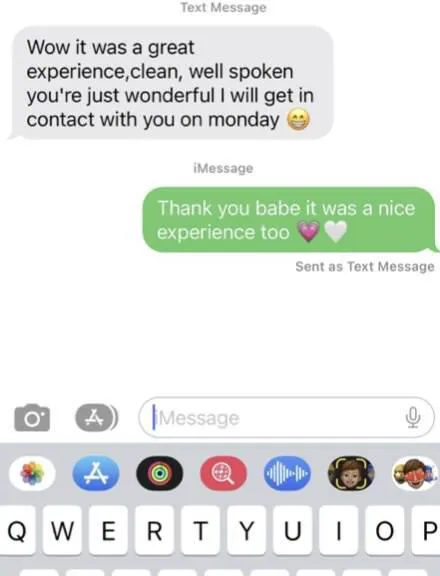Tap the O key on keyboard
This screenshot has height=576, width=440.
tap(385, 530)
